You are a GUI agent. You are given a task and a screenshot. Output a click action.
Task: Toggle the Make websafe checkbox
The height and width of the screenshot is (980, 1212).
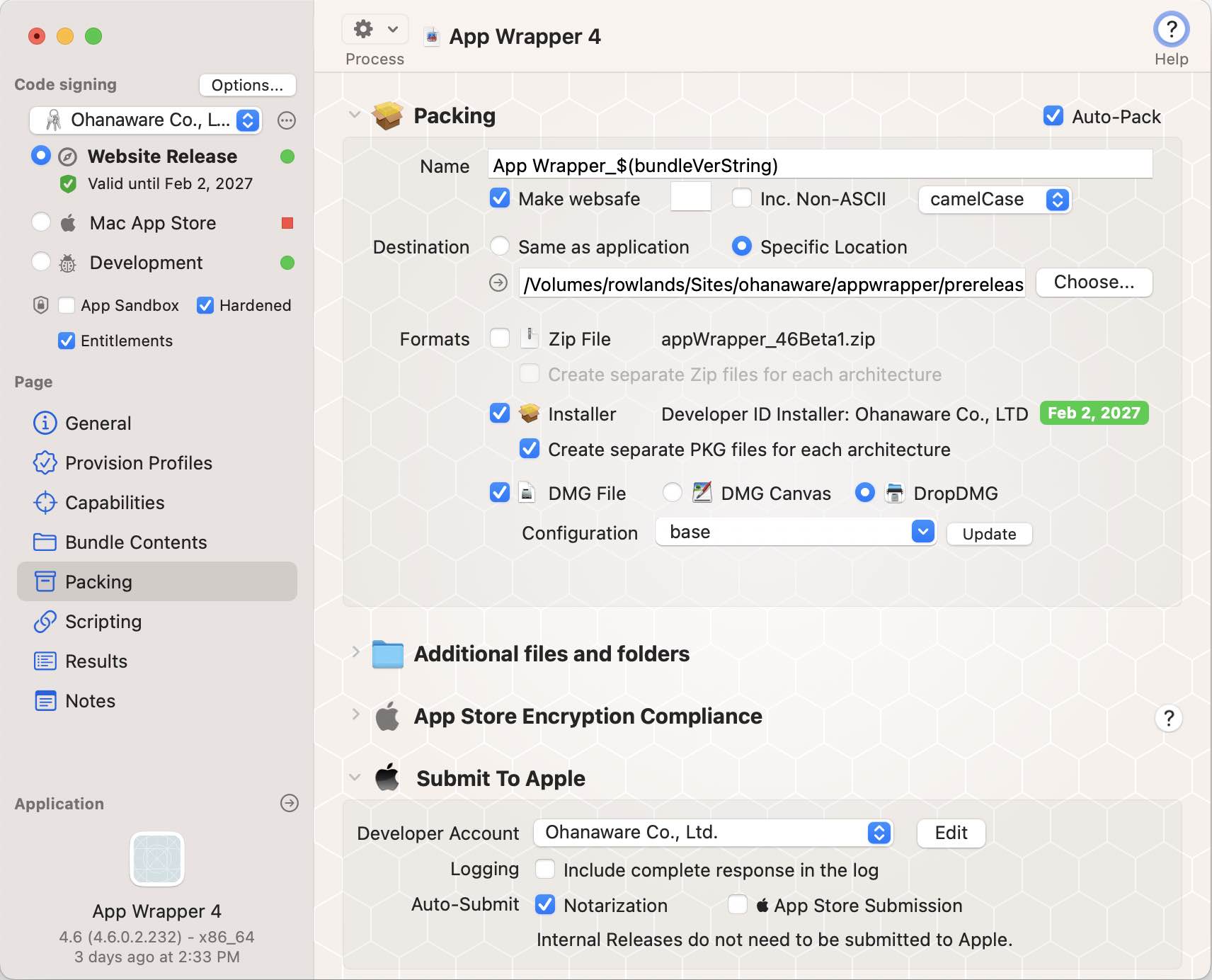coord(500,198)
